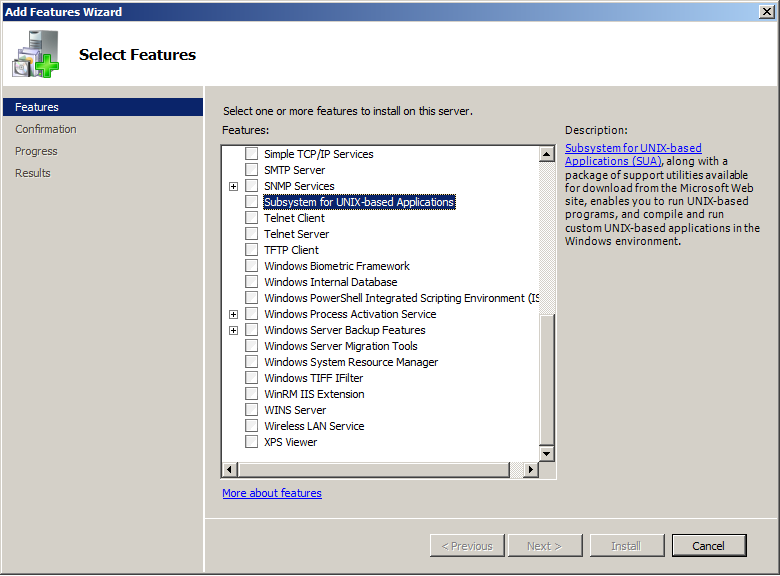780x576 pixels.
Task: Check the XPS Viewer checkbox
Action: coord(252,442)
